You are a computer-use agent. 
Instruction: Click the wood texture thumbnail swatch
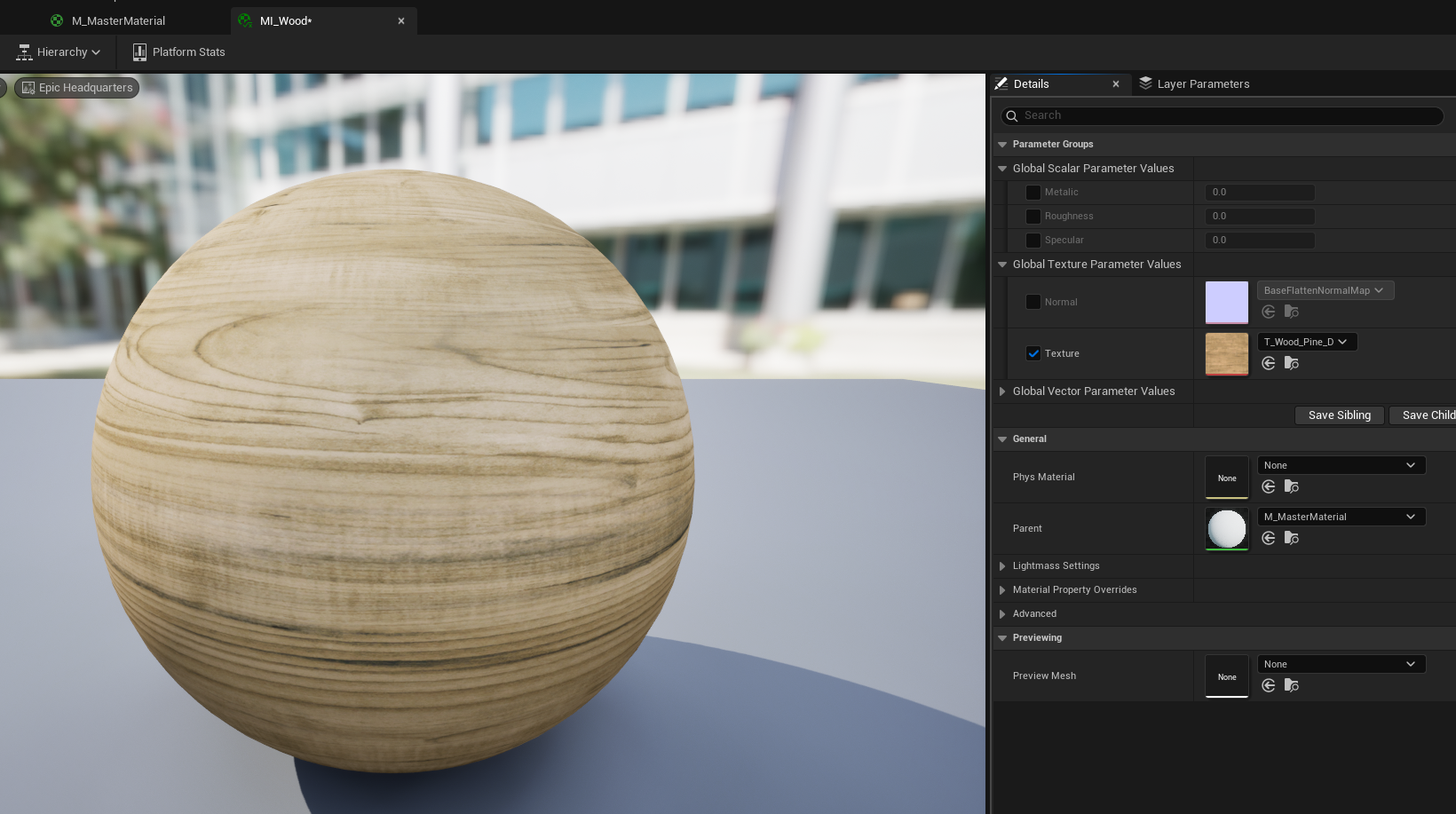(1227, 353)
